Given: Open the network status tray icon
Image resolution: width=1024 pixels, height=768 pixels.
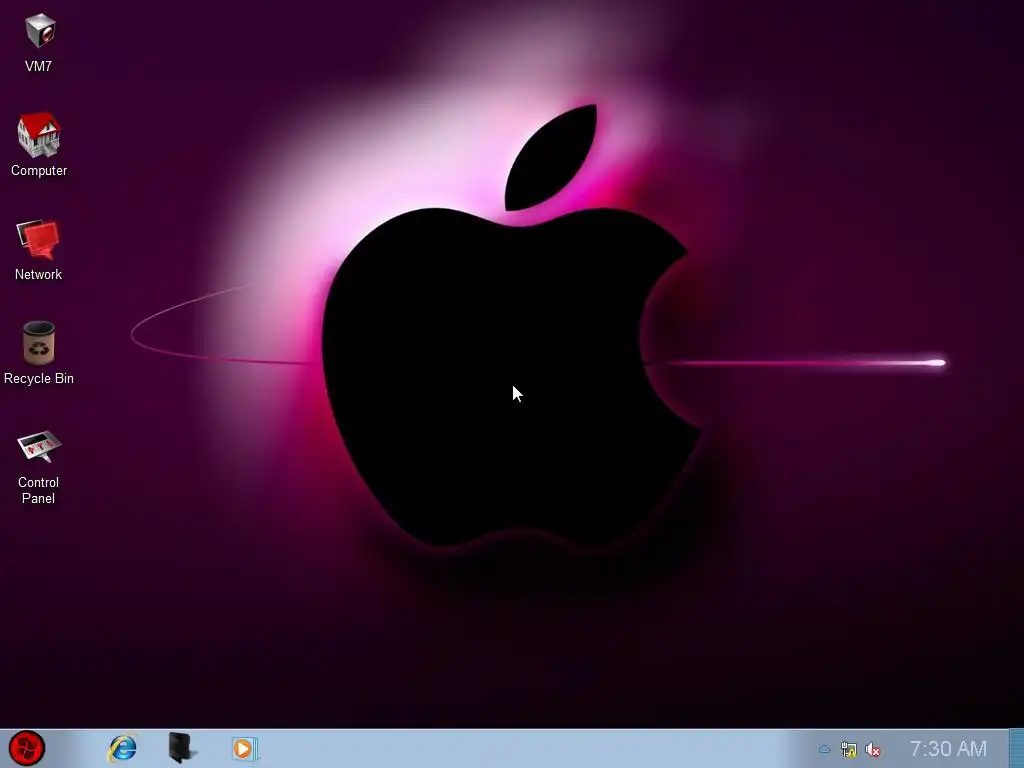Looking at the screenshot, I should click(848, 749).
